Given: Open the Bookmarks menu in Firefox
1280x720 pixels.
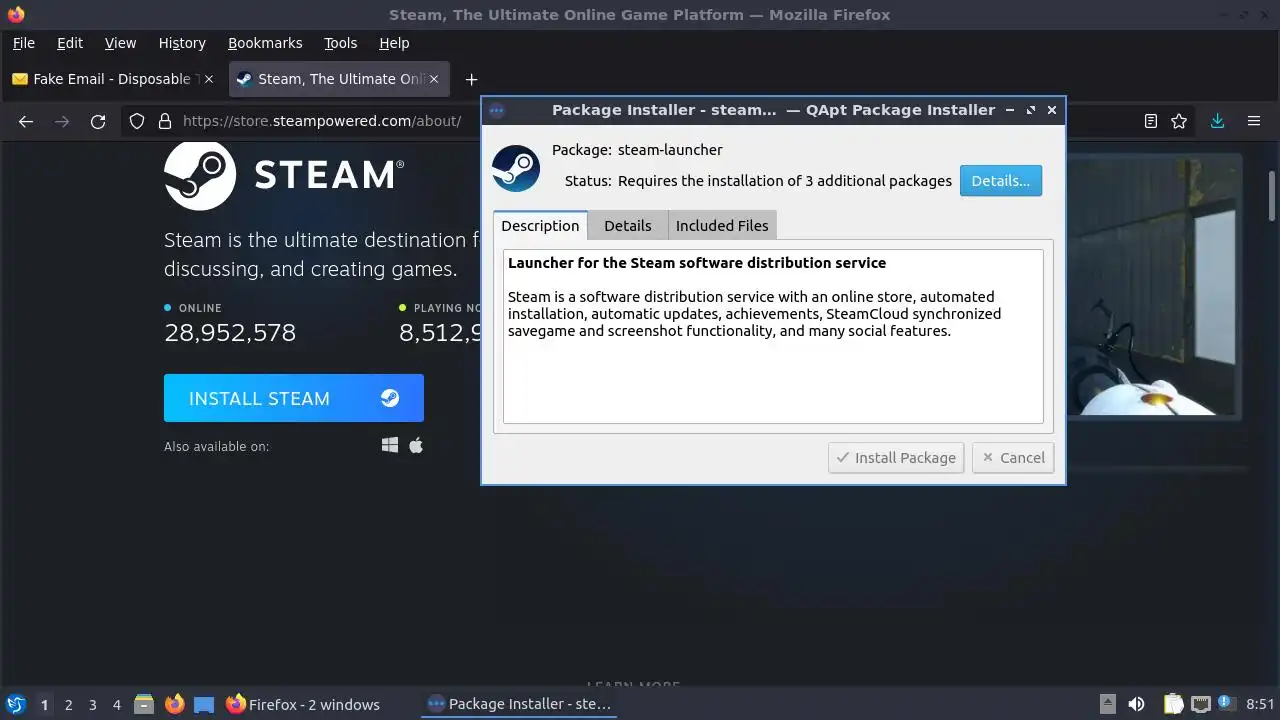Looking at the screenshot, I should click(x=265, y=43).
